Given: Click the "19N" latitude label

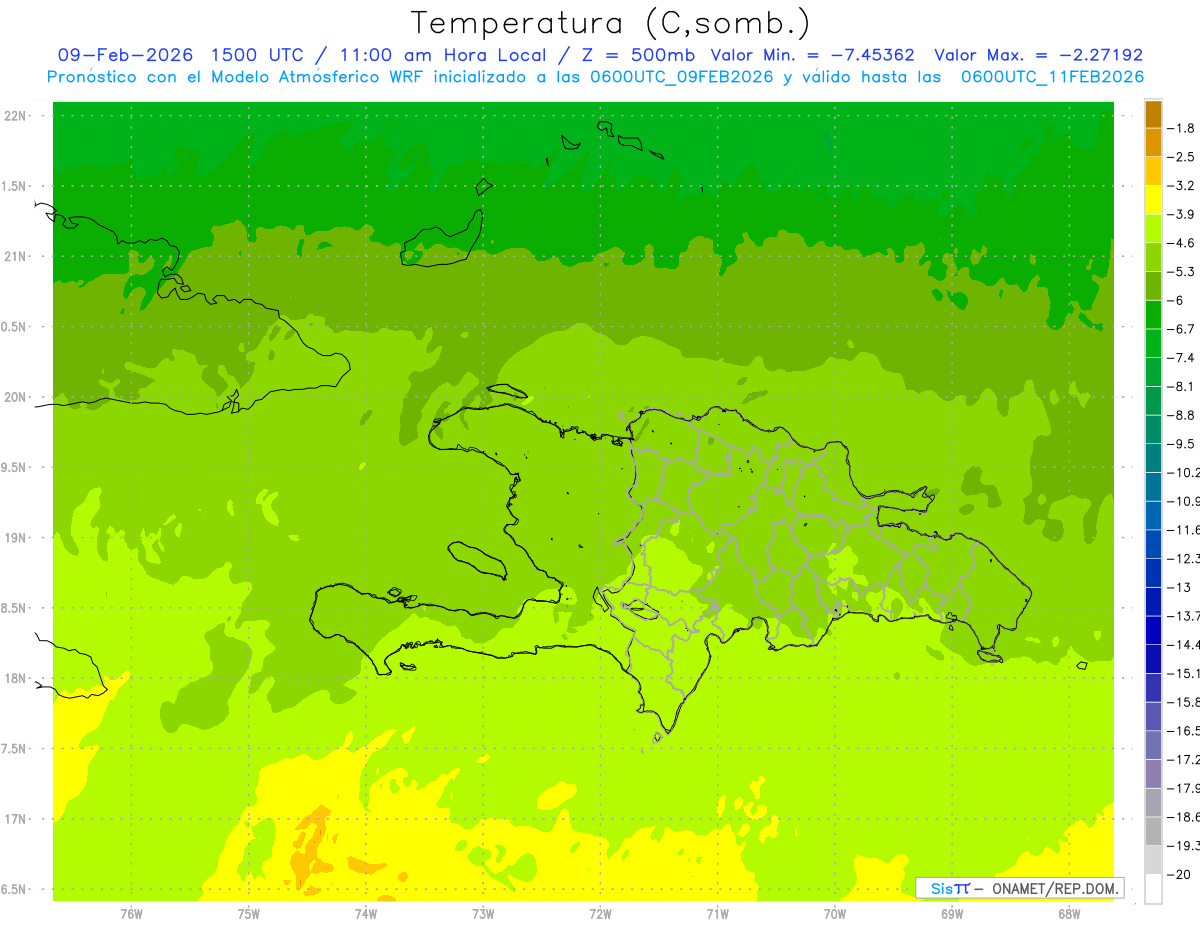Looking at the screenshot, I should pyautogui.click(x=16, y=538).
